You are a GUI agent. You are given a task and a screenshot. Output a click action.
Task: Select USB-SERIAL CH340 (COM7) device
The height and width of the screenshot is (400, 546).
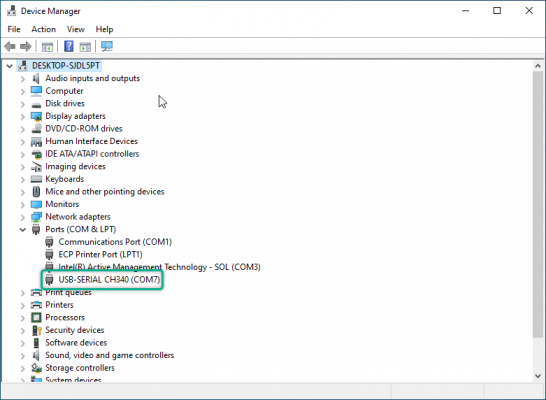(109, 280)
